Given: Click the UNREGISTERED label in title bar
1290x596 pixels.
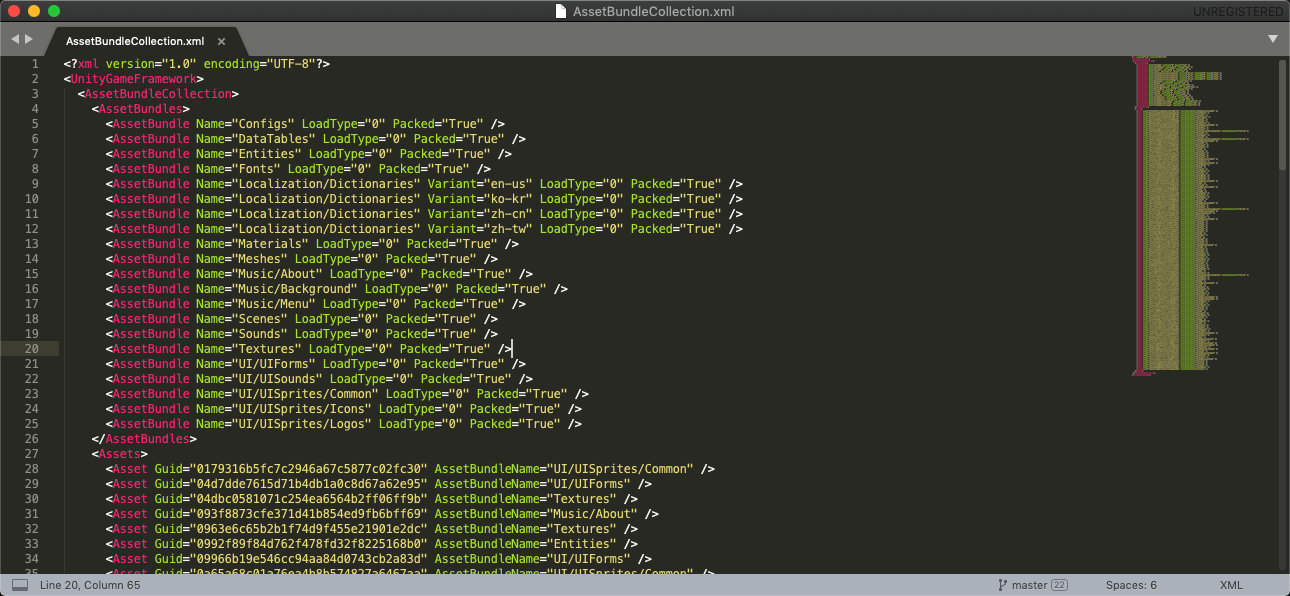Looking at the screenshot, I should [x=1237, y=11].
